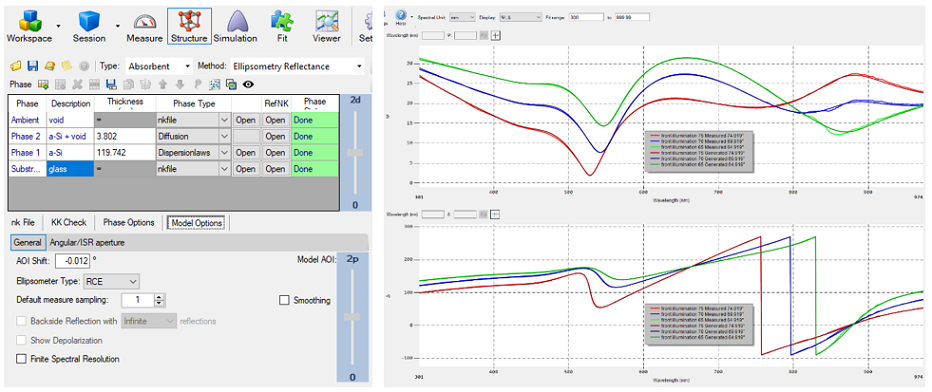This screenshot has height=392, width=932.
Task: Click the a-Si + void description cell
Action: tap(70, 137)
